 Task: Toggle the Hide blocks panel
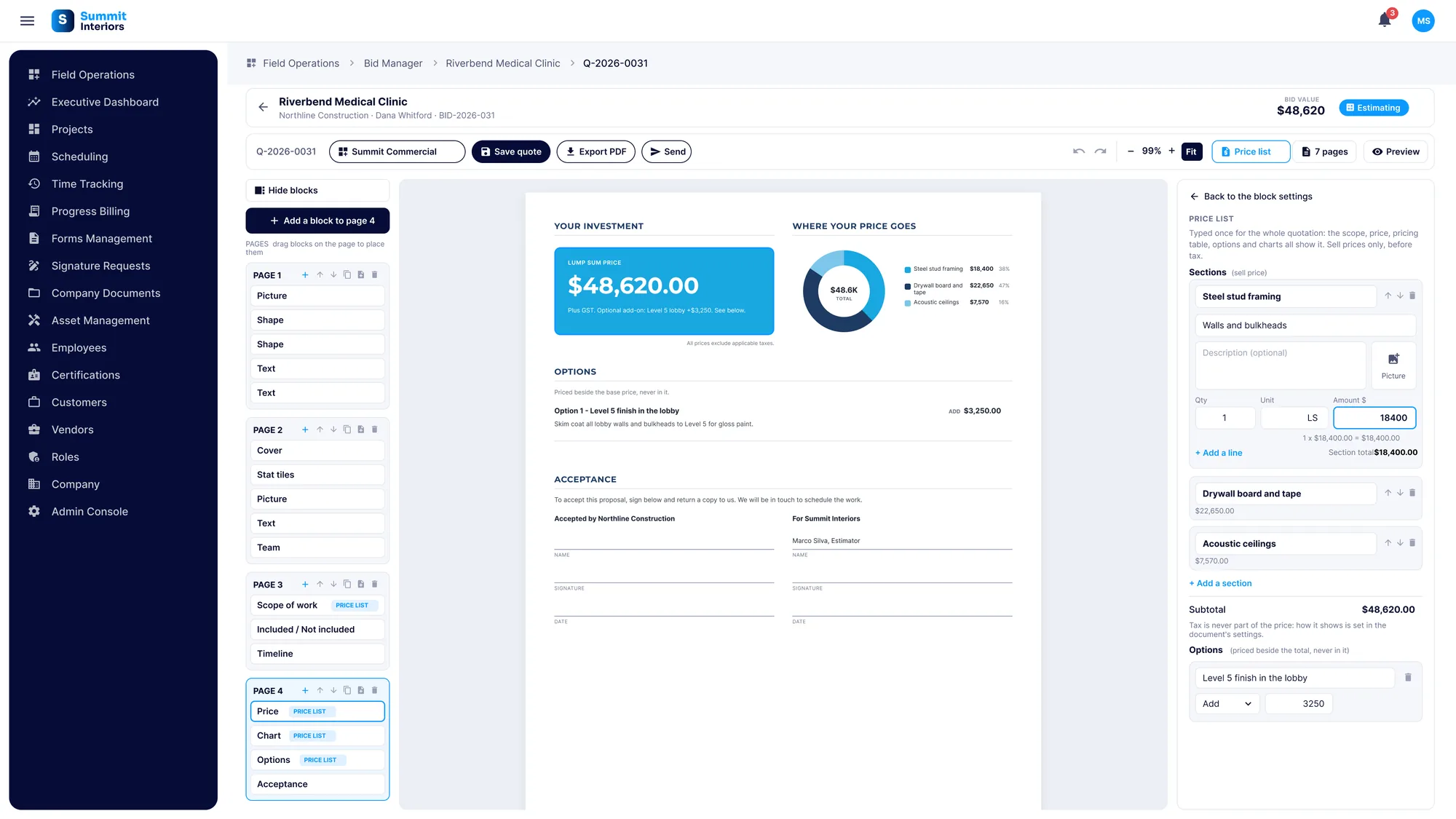click(x=317, y=191)
